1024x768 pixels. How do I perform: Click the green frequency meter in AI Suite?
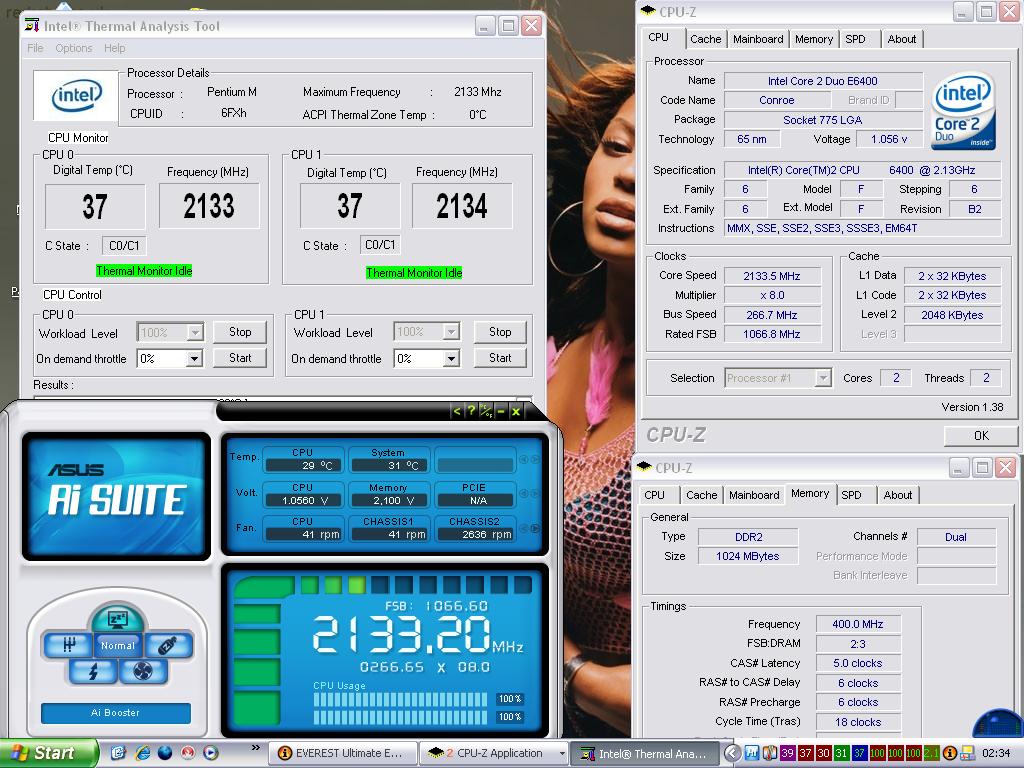258,651
